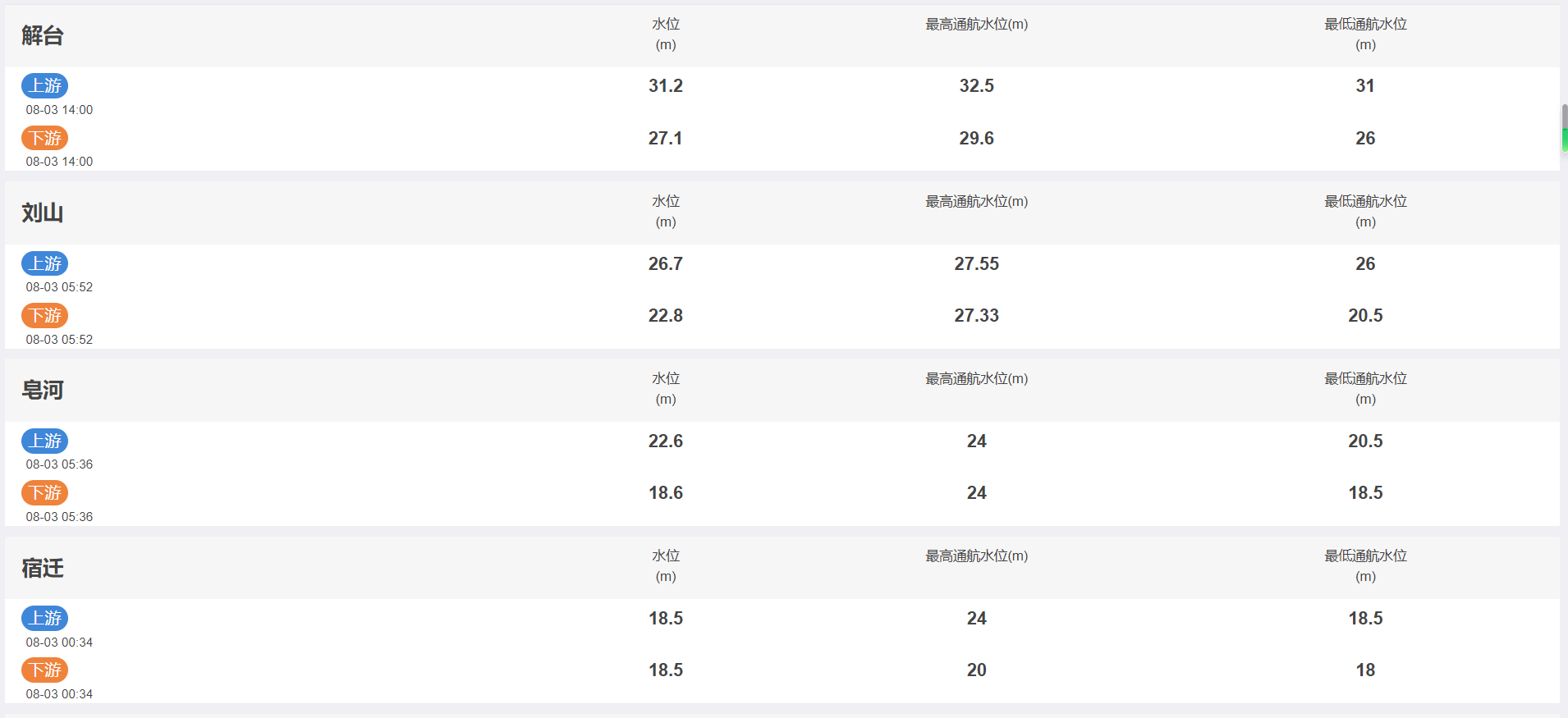Image resolution: width=1568 pixels, height=718 pixels.
Task: Click the 最高通航水位(m) header in 刘山 section
Action: [977, 201]
